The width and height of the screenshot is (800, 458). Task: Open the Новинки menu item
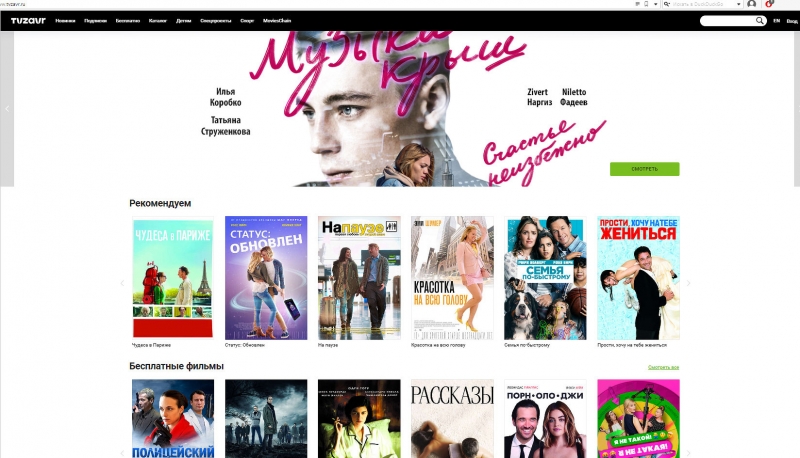pos(65,20)
